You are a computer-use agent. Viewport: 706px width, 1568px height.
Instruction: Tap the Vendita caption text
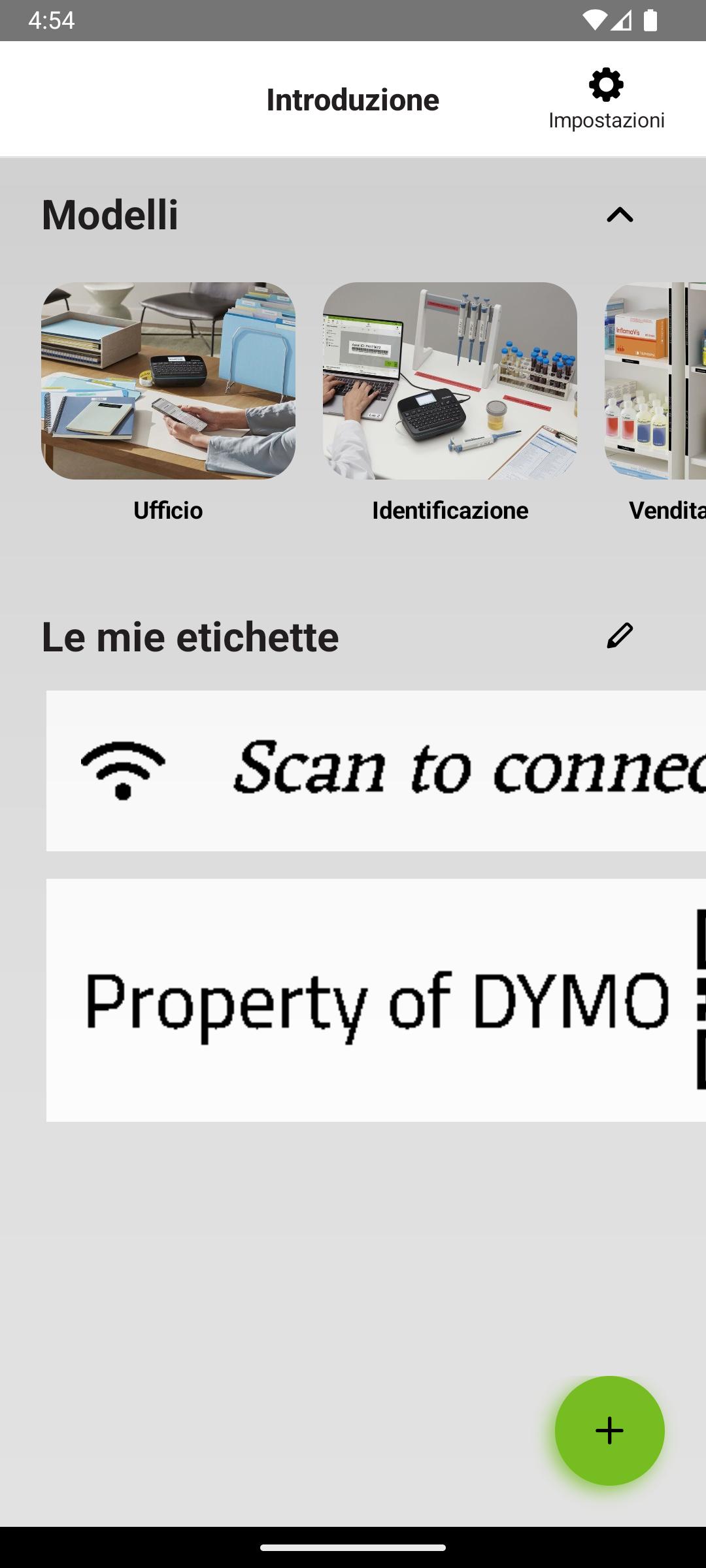(x=667, y=510)
